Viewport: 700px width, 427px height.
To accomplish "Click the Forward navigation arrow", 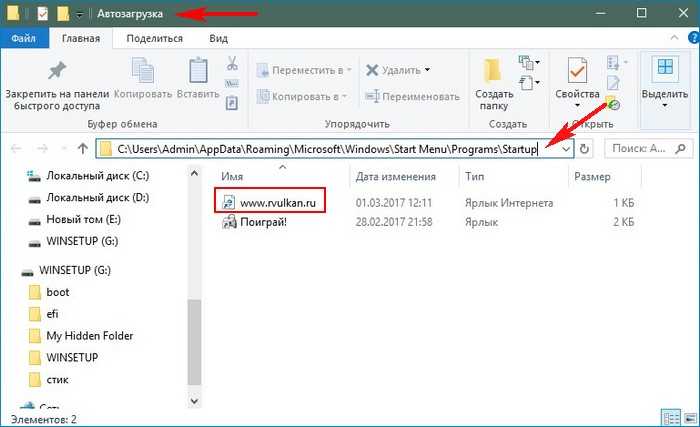I will (x=42, y=149).
